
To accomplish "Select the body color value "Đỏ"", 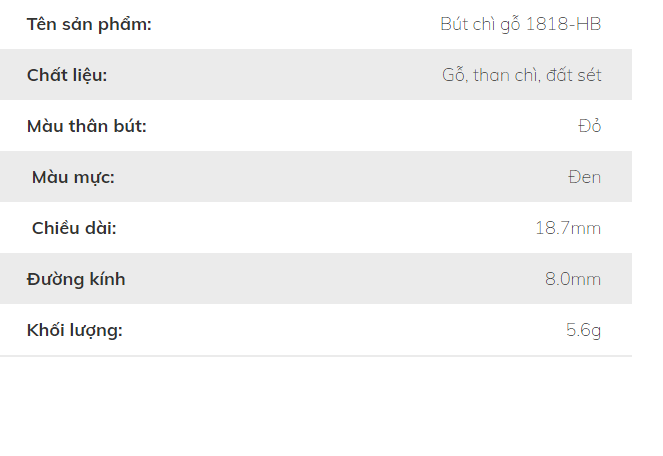I will pos(589,126).
